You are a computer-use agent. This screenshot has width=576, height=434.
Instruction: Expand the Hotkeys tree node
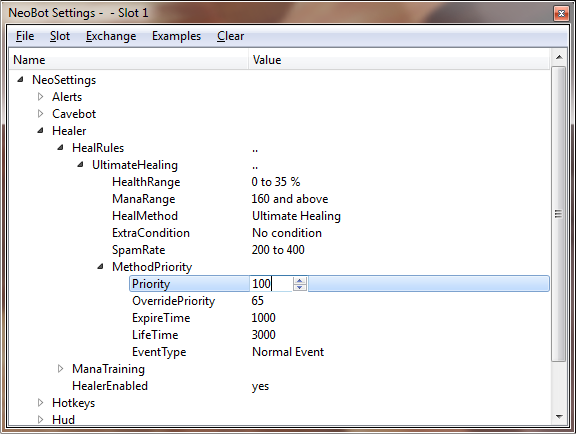click(40, 403)
